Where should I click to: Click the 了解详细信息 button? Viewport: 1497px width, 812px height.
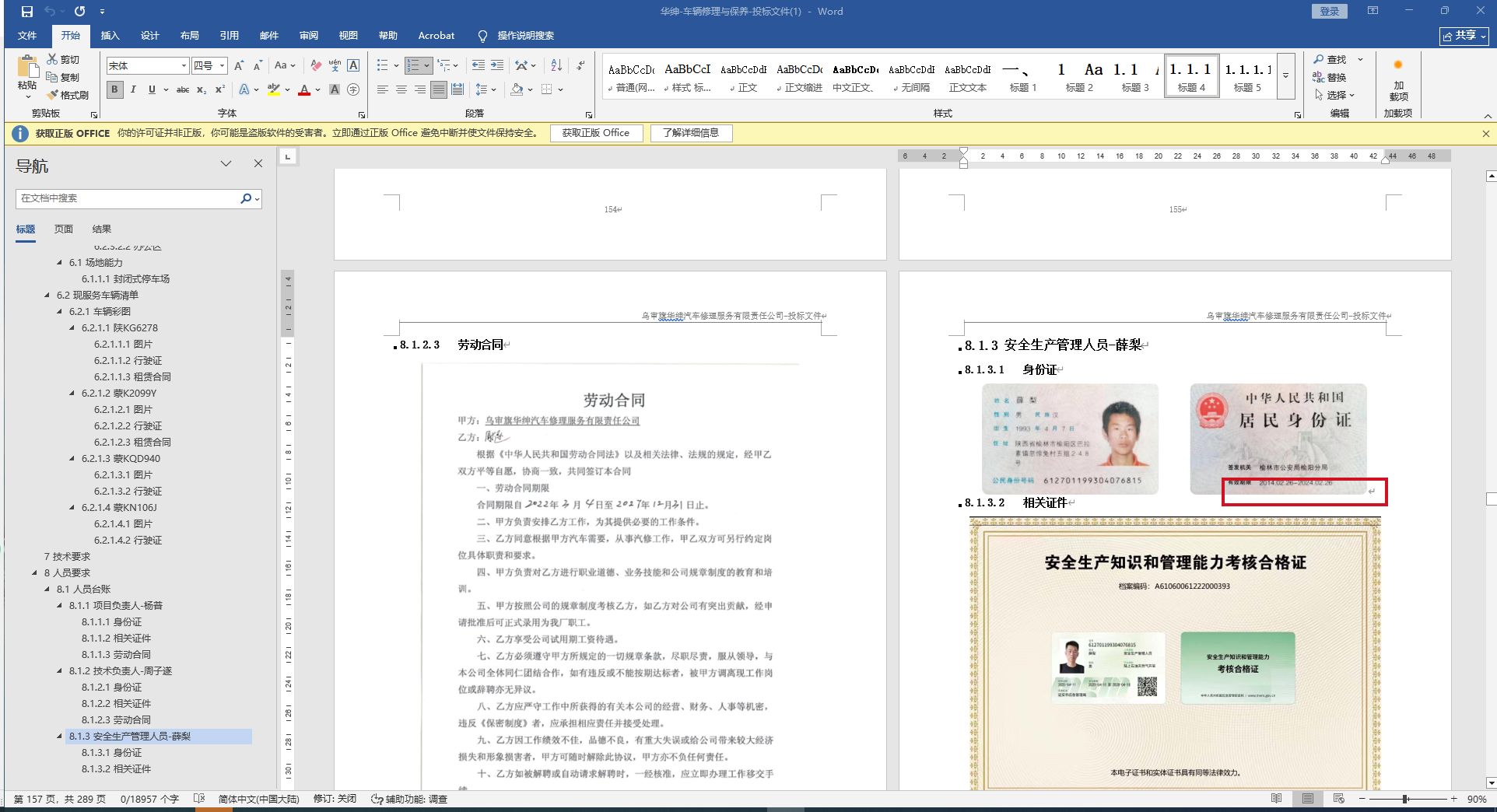(x=691, y=133)
